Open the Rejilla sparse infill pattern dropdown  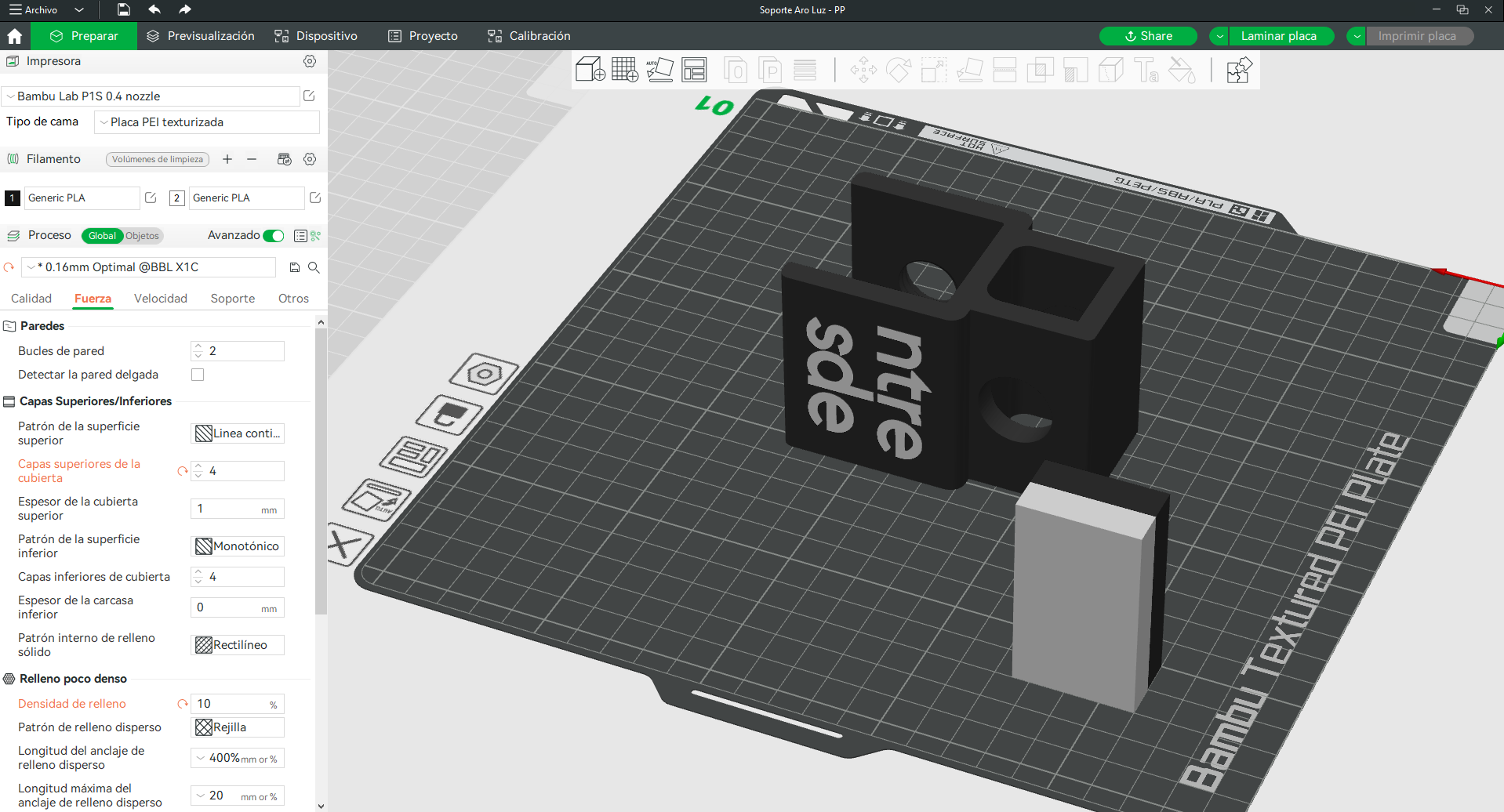[238, 727]
